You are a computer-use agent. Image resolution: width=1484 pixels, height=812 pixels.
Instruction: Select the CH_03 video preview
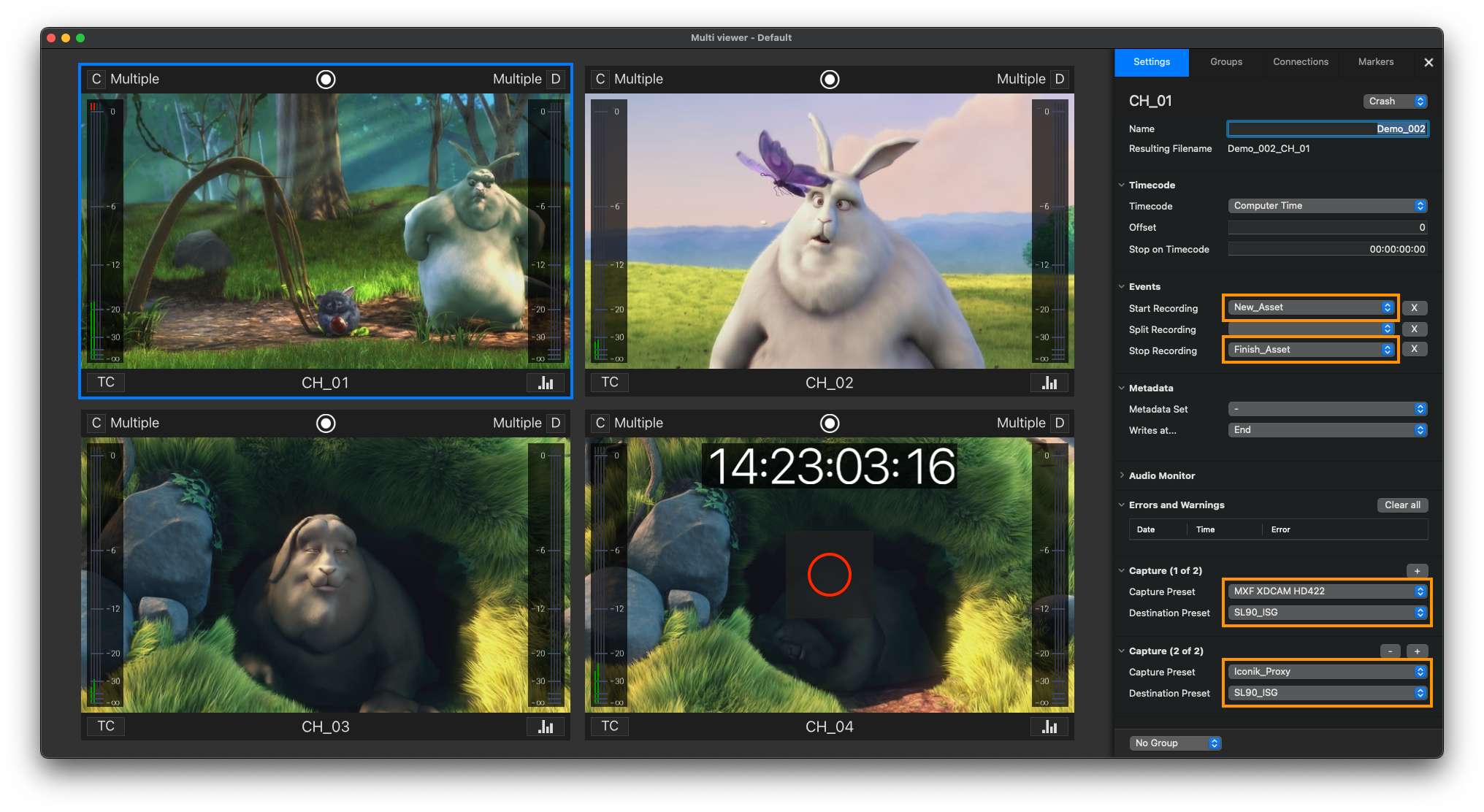(326, 575)
